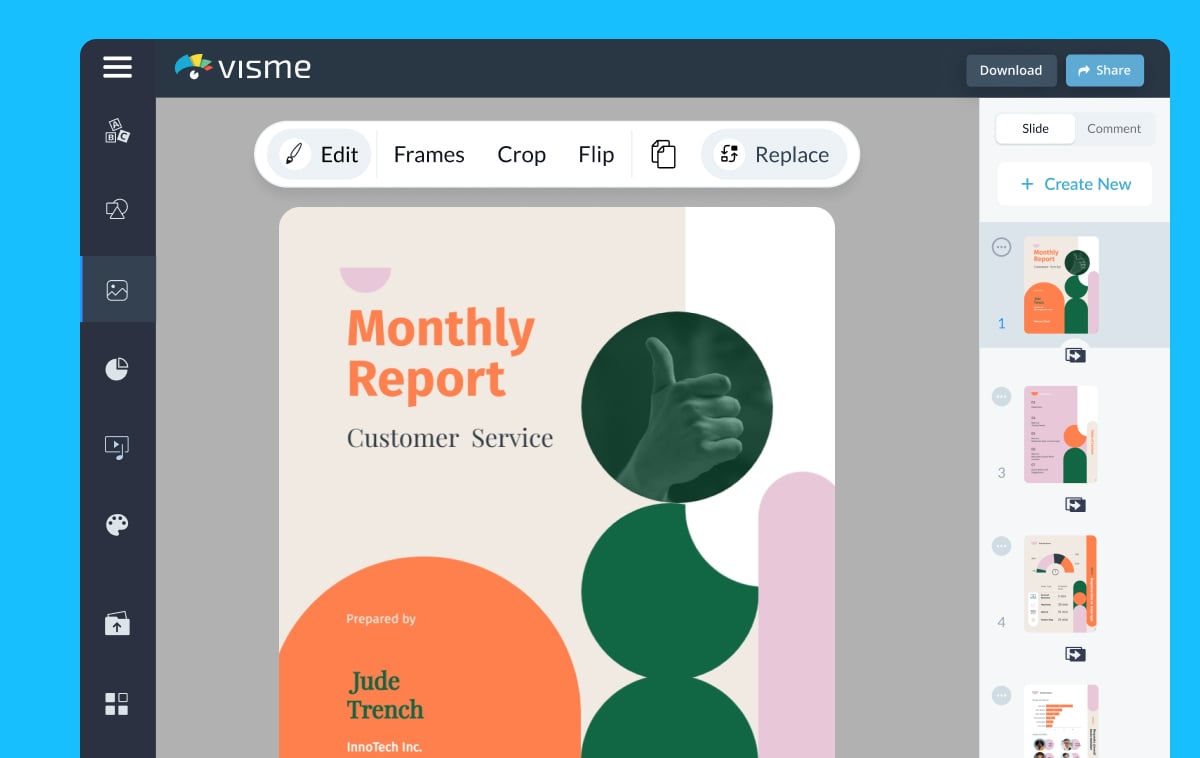Switch to the Slide tab
Screen dimensions: 1200x758
[1035, 128]
